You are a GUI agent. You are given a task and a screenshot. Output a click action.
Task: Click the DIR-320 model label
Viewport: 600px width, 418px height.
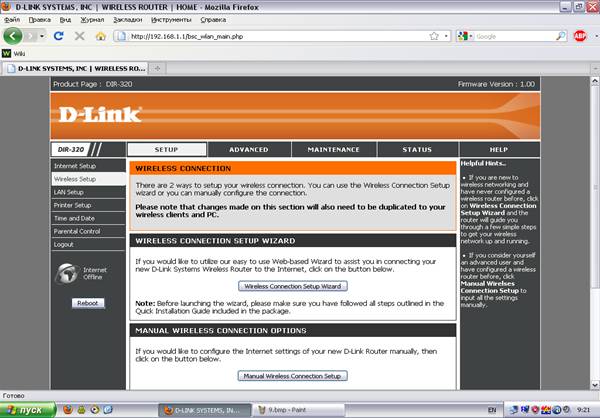70,149
